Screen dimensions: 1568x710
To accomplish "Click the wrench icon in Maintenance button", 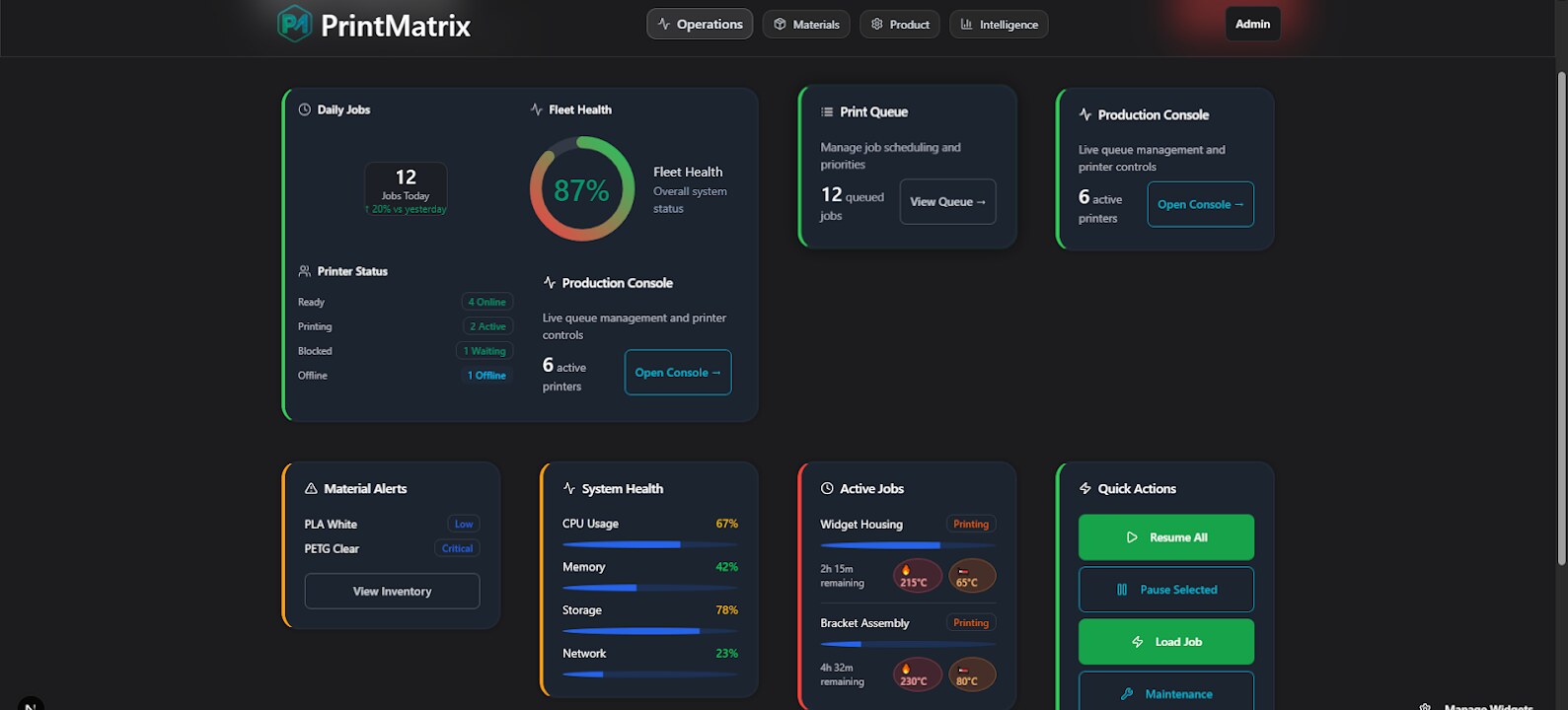I will click(1127, 694).
